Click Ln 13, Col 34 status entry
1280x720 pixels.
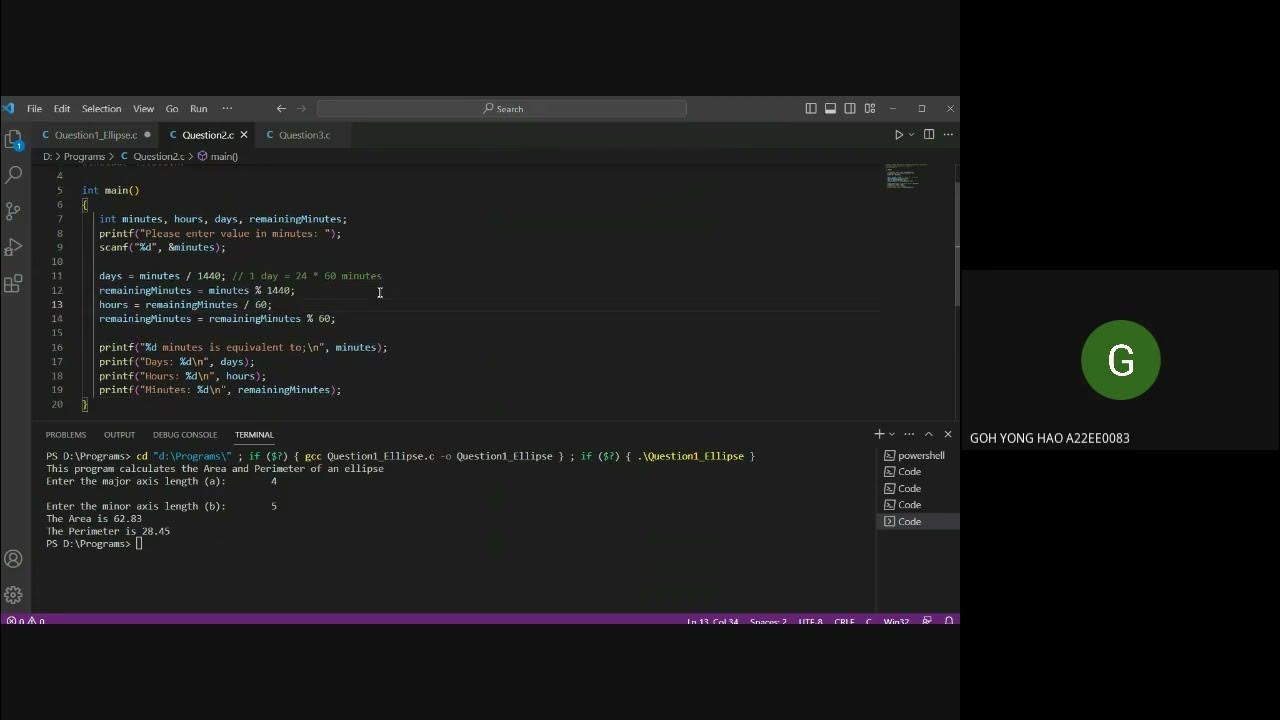click(712, 621)
